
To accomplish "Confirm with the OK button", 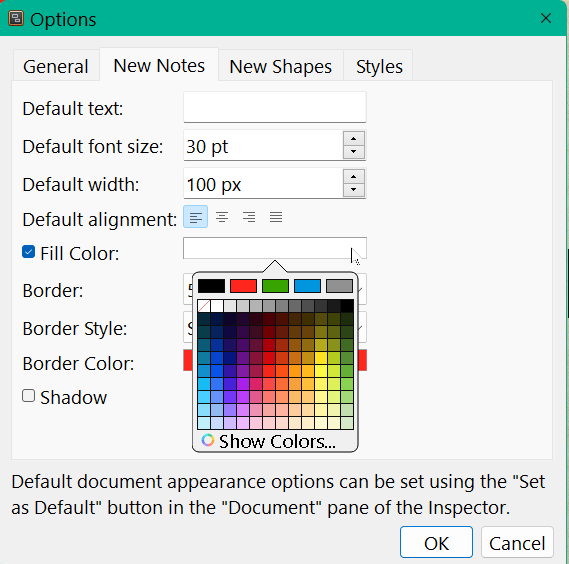I will (436, 542).
